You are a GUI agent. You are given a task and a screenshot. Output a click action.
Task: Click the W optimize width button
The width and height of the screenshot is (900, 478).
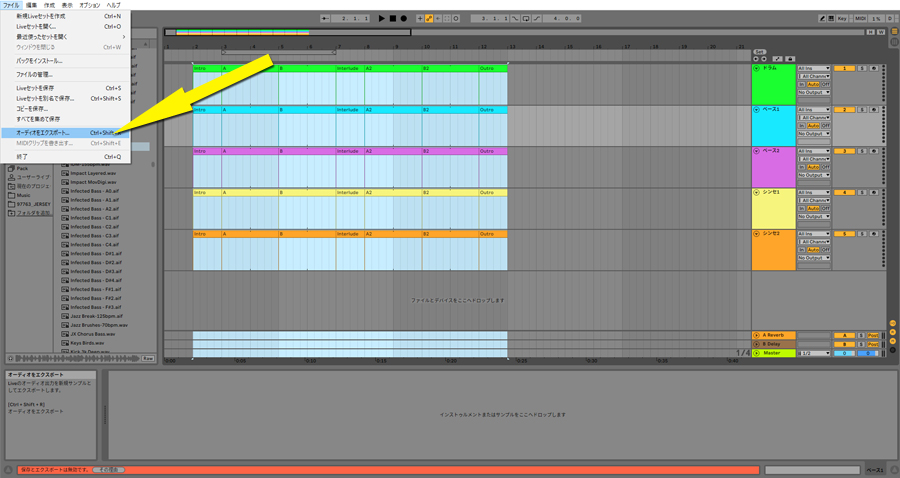(880, 32)
